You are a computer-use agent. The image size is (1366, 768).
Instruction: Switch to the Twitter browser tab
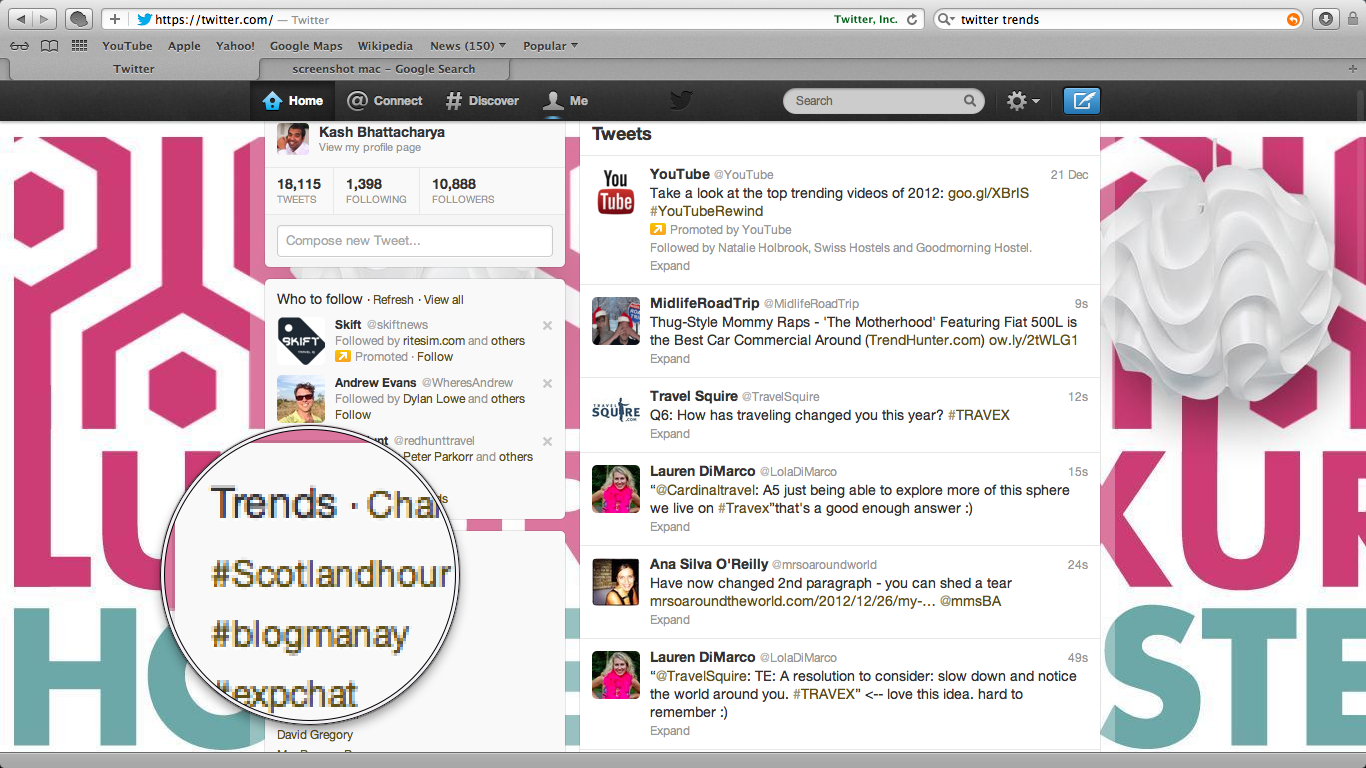pos(134,69)
